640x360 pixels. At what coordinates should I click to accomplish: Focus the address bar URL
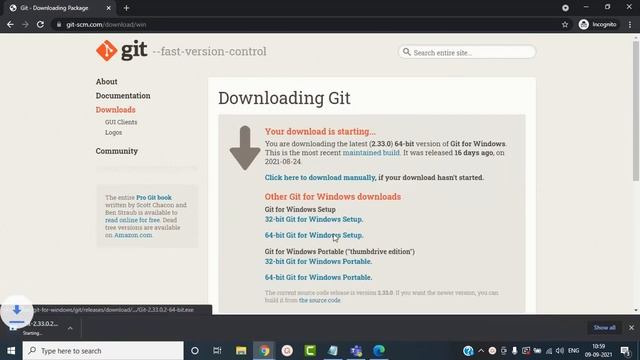[106, 24]
